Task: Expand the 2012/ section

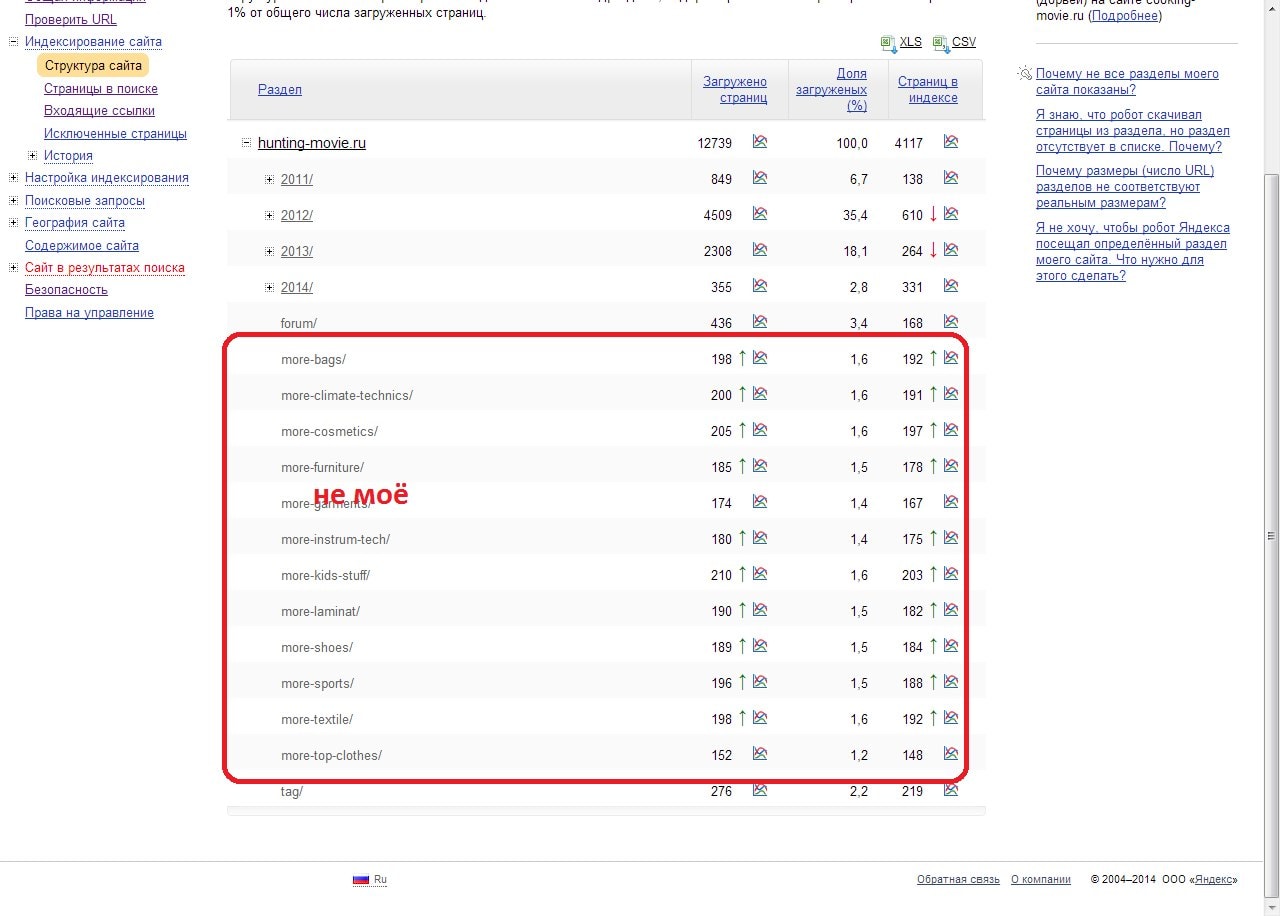Action: click(269, 215)
